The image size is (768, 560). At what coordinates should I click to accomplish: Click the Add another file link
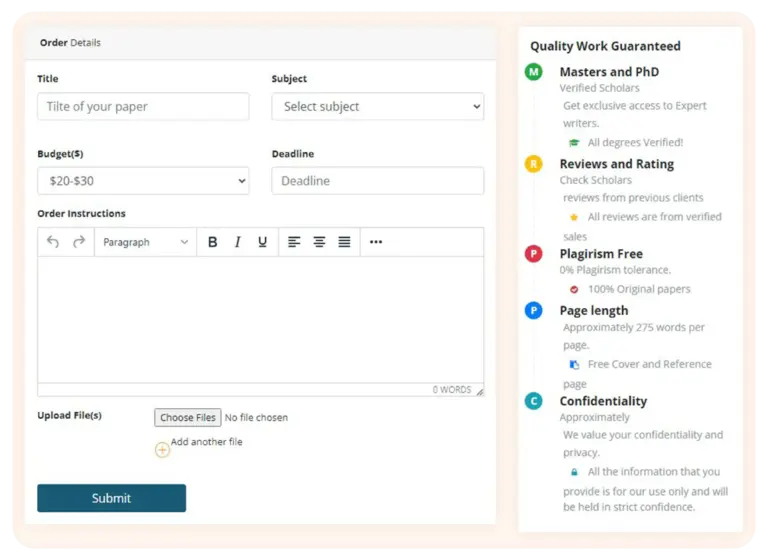pyautogui.click(x=206, y=442)
